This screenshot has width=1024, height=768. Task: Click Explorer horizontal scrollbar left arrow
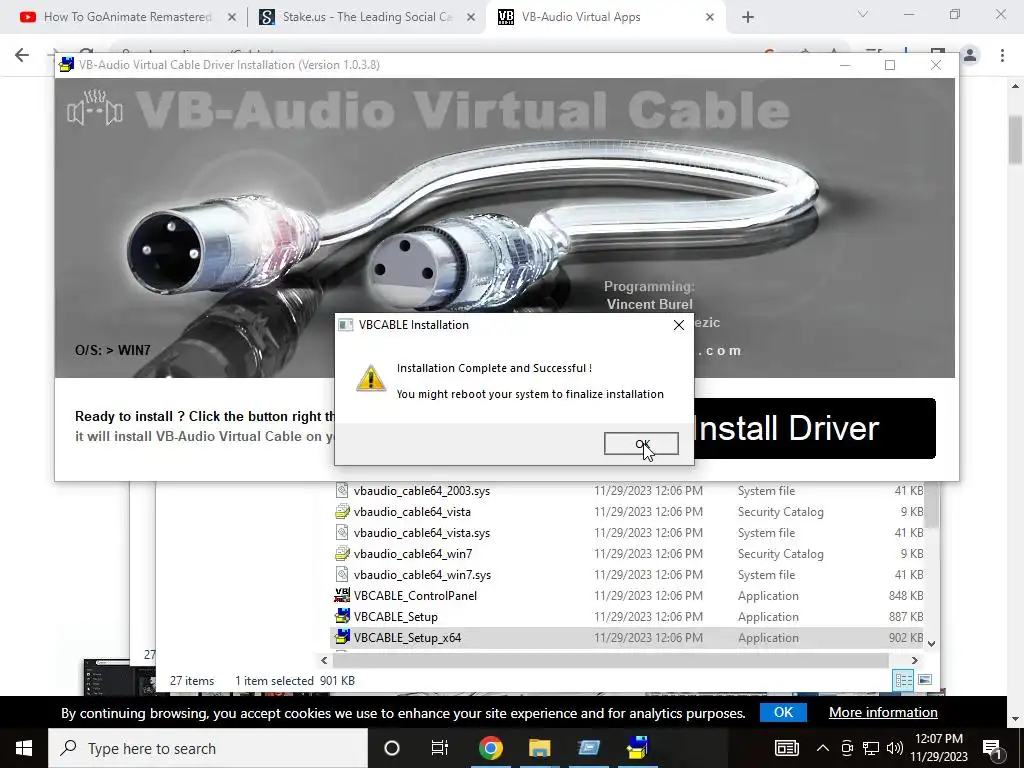[x=325, y=660]
